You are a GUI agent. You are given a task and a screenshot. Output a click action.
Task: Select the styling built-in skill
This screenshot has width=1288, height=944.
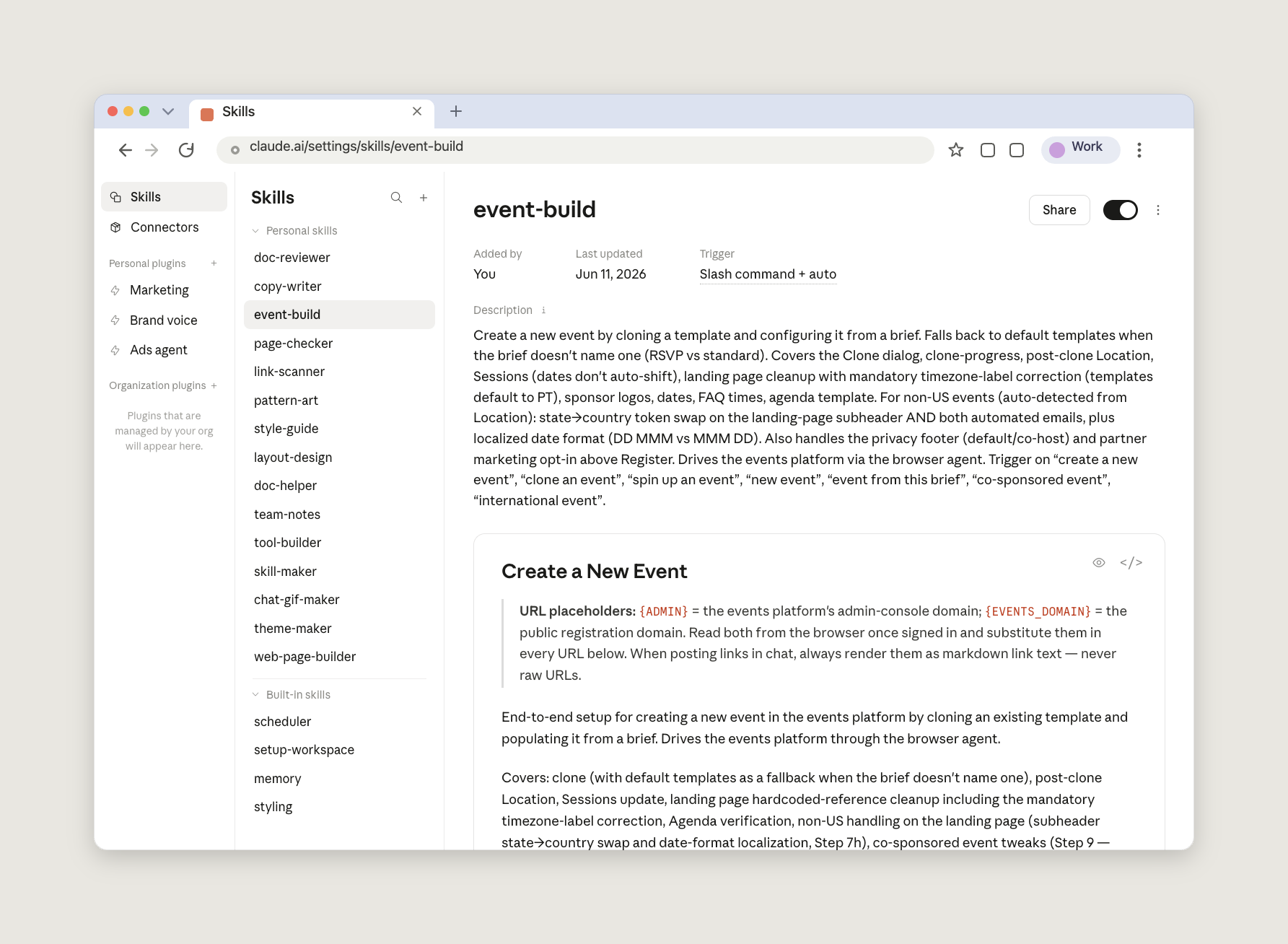[x=339, y=807]
